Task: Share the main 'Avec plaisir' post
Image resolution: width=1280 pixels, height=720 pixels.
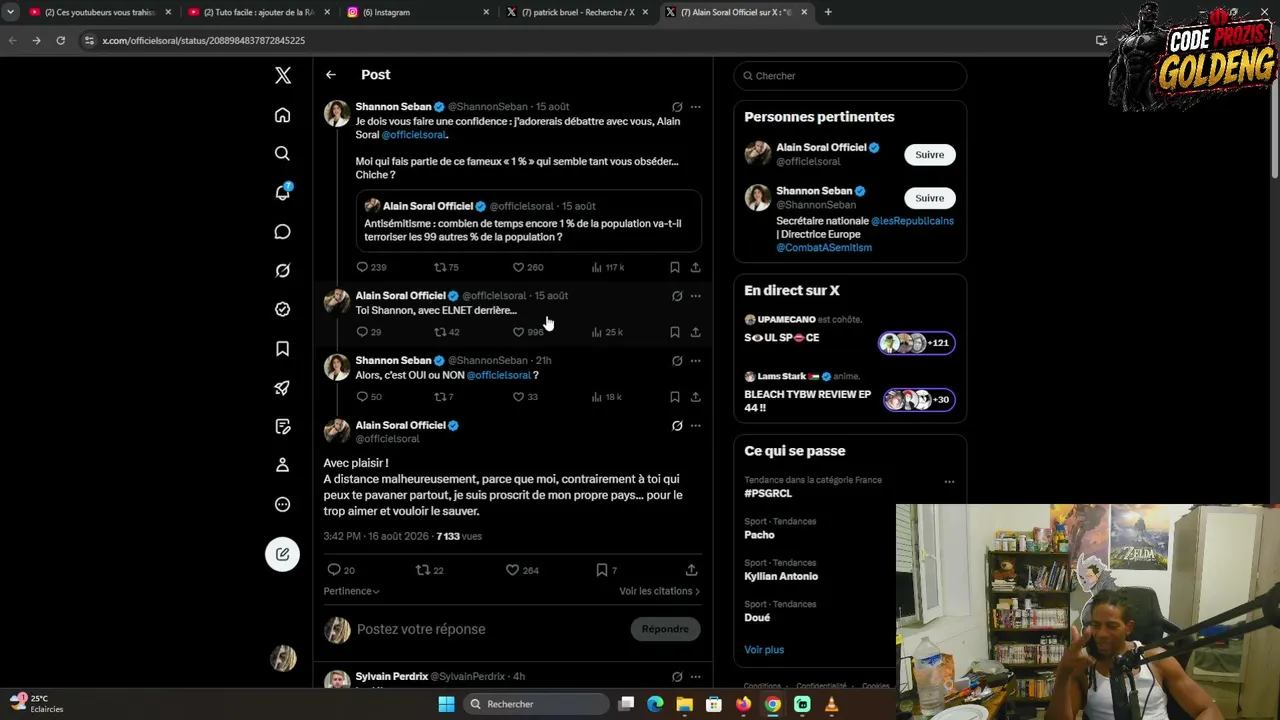Action: pyautogui.click(x=691, y=570)
